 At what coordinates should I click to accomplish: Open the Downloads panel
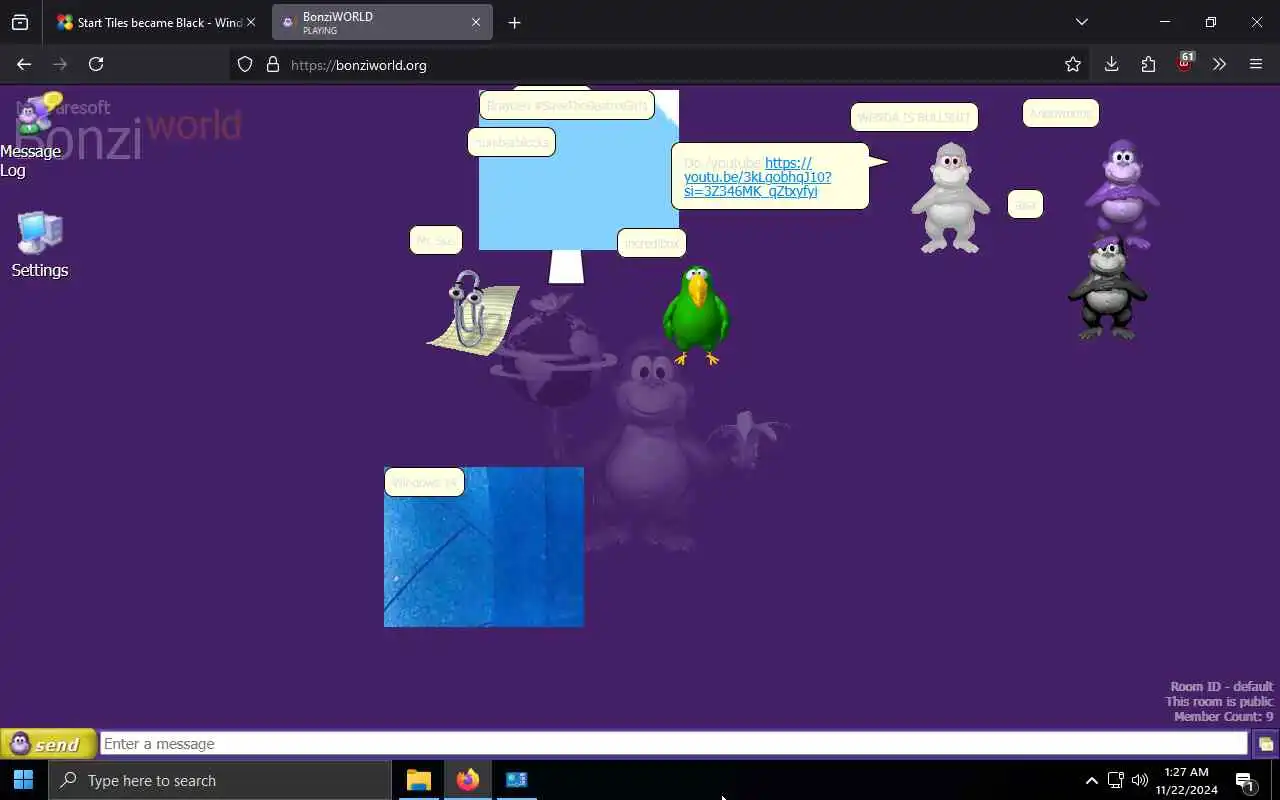point(1111,64)
